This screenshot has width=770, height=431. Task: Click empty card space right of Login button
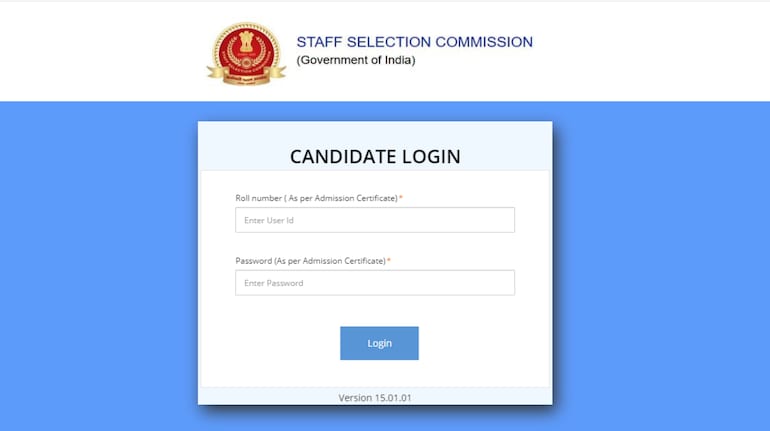coord(480,343)
